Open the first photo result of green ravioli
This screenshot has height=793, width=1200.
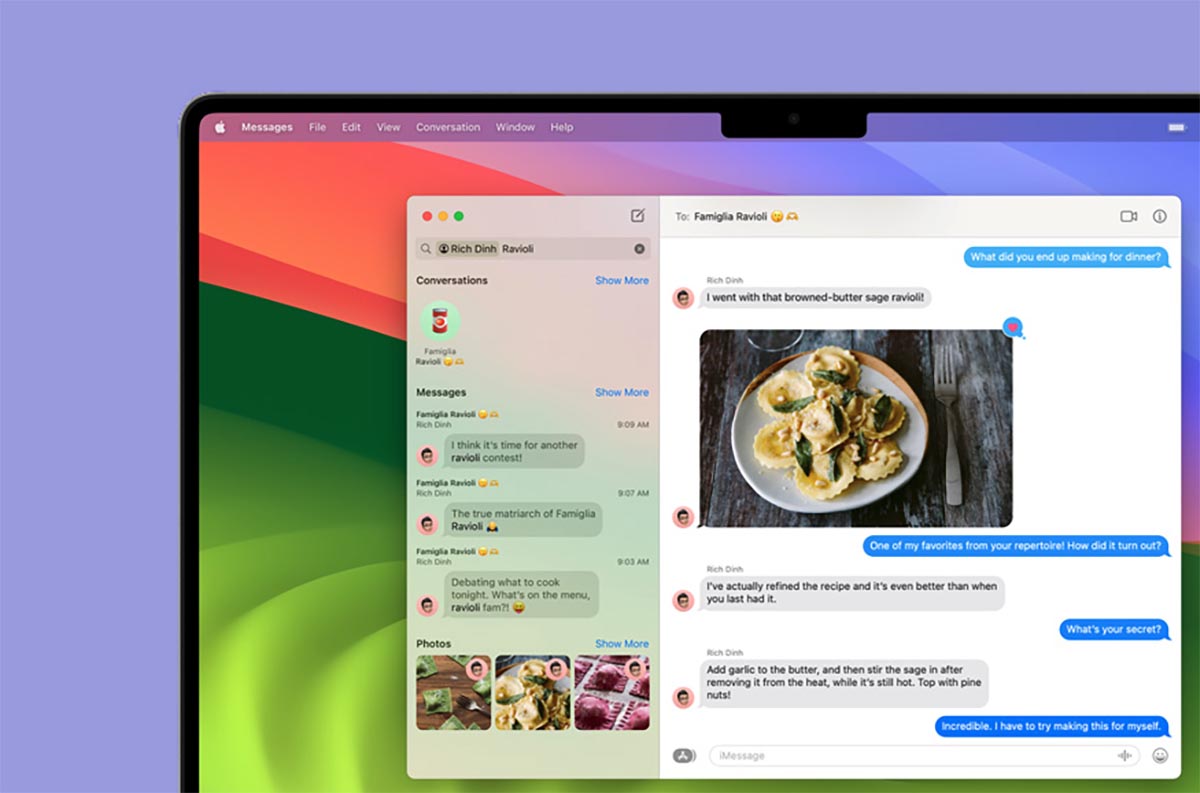point(454,693)
